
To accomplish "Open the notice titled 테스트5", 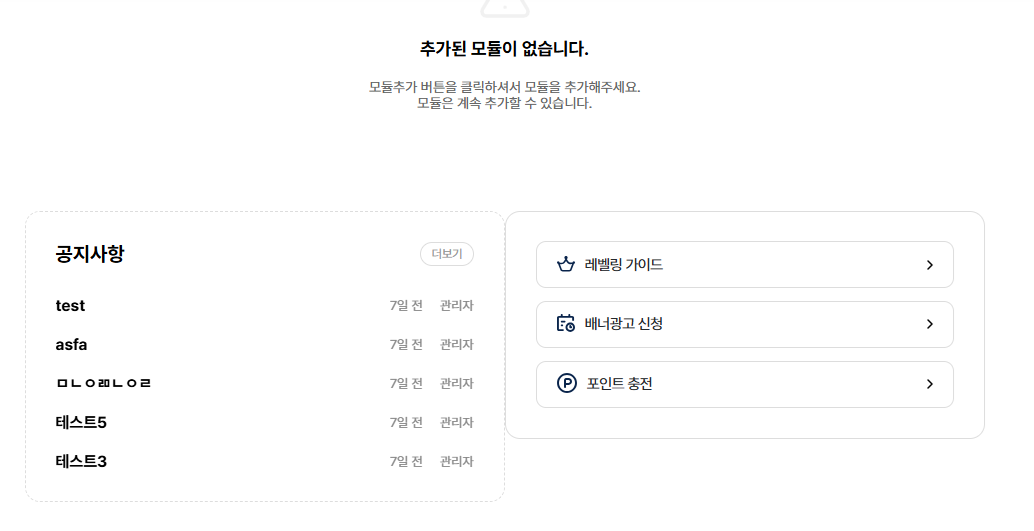I will point(81,422).
